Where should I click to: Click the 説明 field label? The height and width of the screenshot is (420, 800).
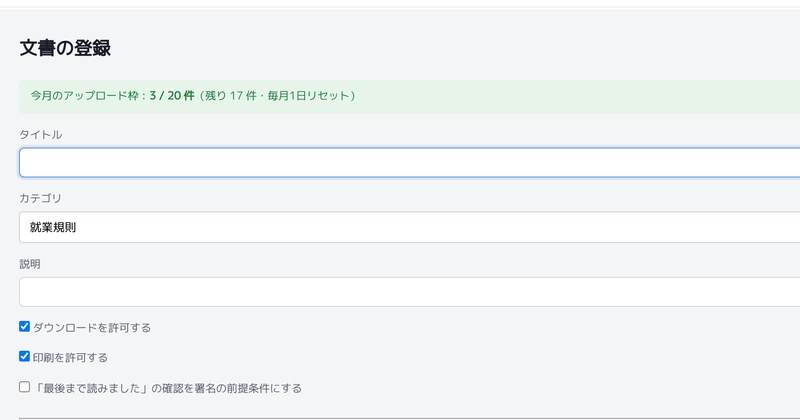point(30,264)
